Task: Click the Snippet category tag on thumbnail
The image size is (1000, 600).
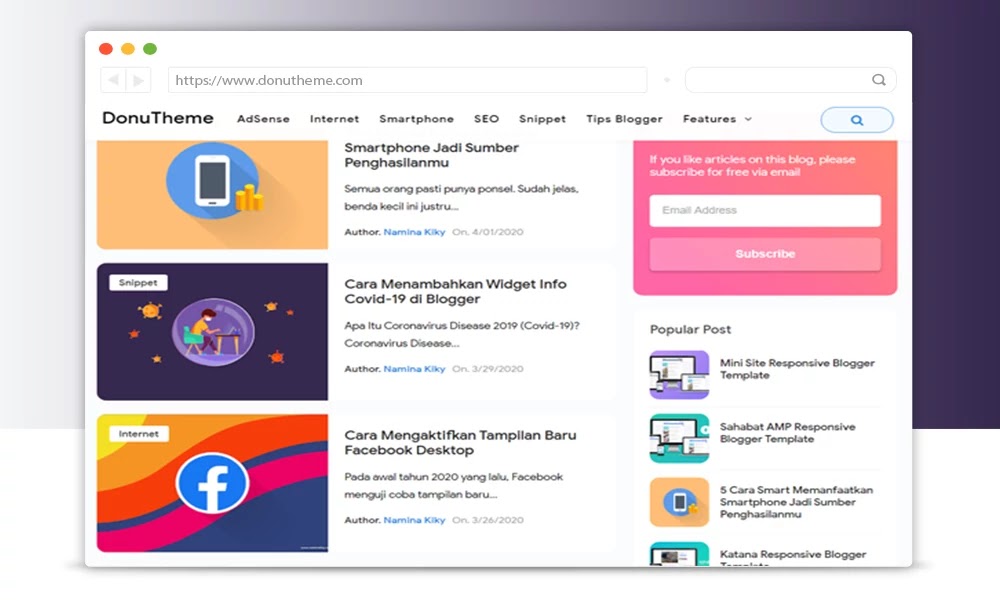Action: [138, 282]
